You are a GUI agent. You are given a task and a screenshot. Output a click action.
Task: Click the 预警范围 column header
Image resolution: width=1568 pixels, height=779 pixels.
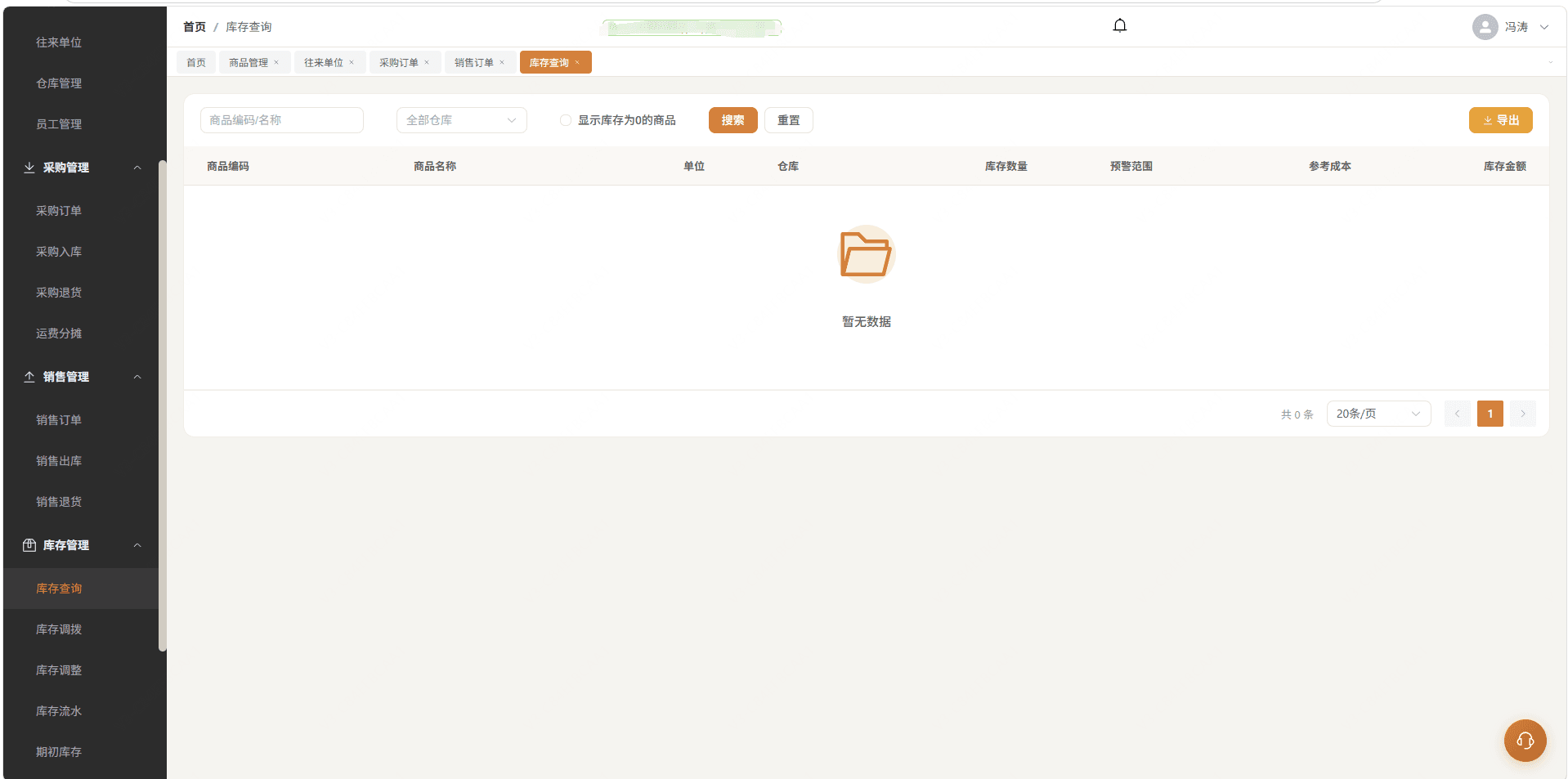click(x=1131, y=166)
